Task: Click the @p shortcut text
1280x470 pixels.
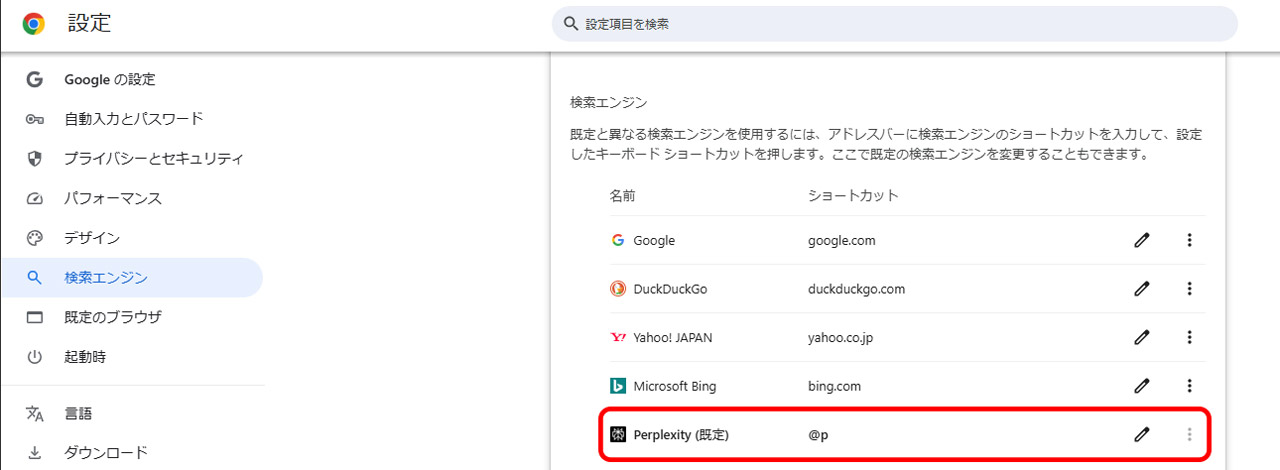Action: [818, 435]
